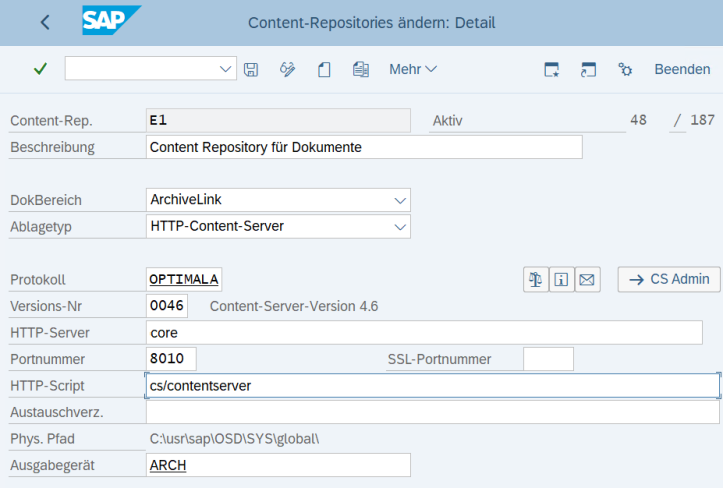Click the copy entry icon
The width and height of the screenshot is (723, 488).
point(361,69)
